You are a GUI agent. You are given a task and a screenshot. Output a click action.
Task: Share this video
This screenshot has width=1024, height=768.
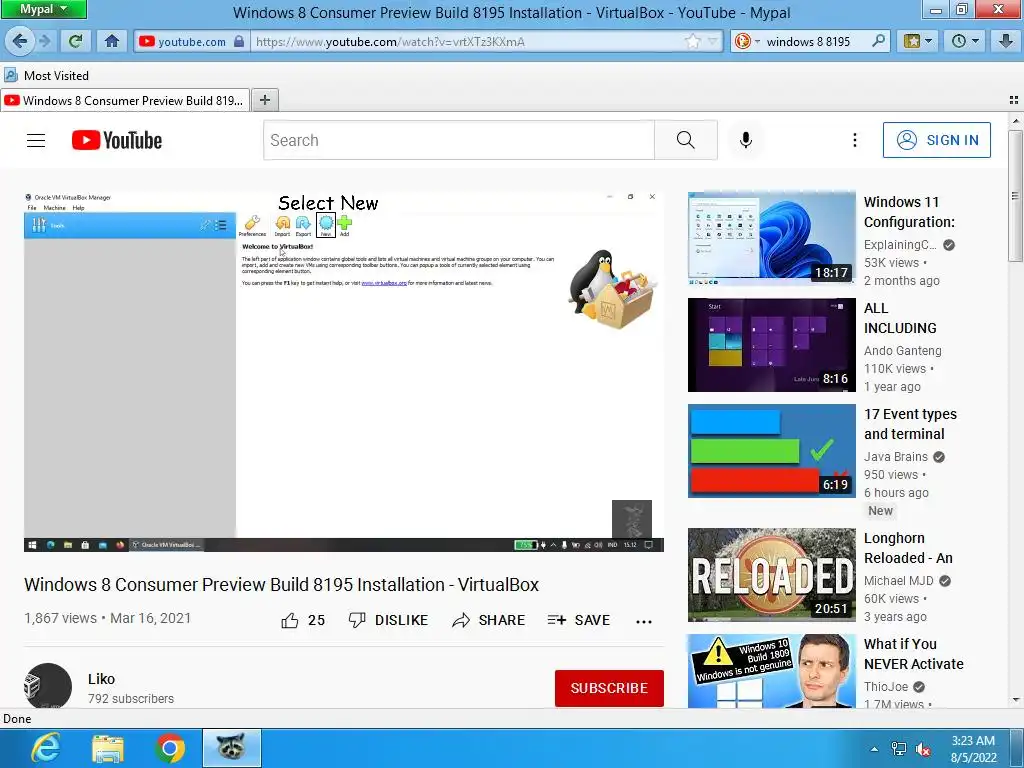(488, 620)
